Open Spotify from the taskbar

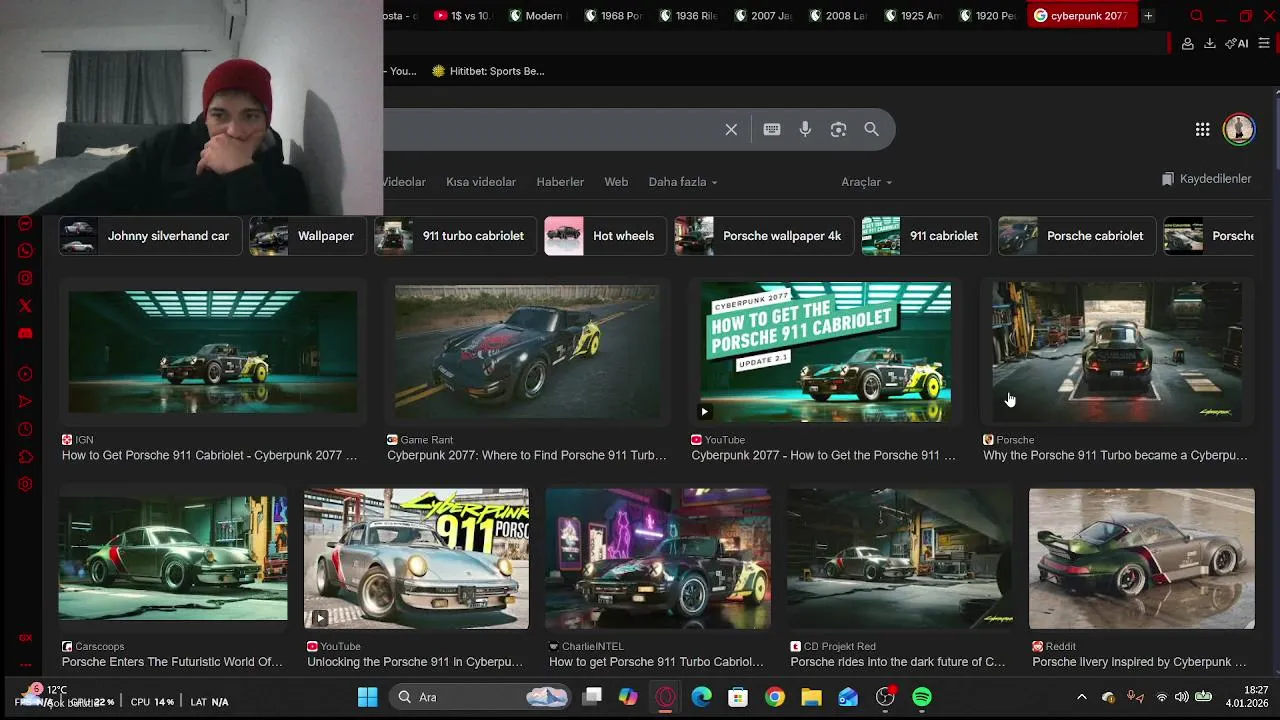pos(922,697)
